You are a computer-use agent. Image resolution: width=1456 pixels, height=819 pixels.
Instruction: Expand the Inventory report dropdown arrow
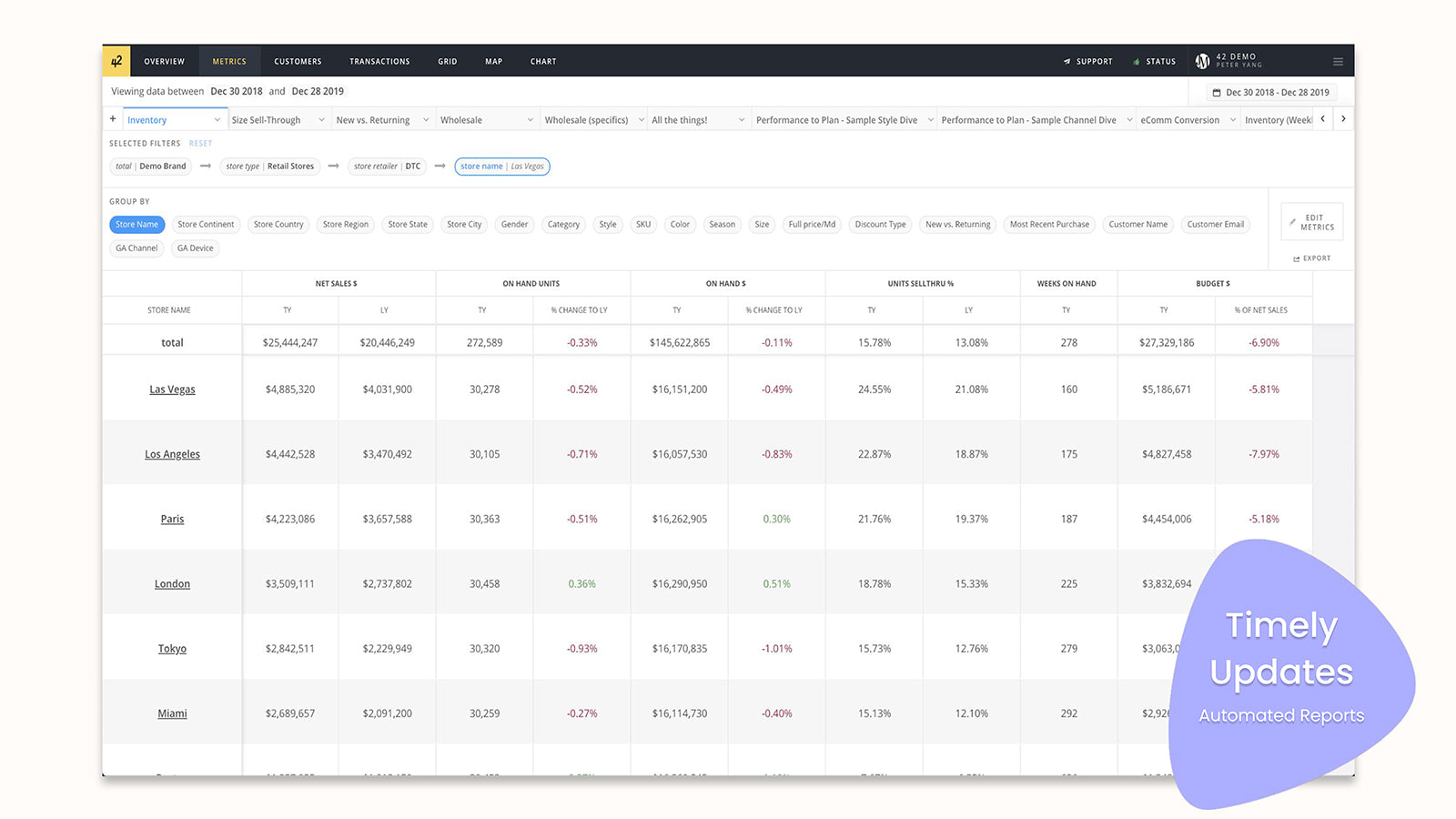pyautogui.click(x=217, y=120)
